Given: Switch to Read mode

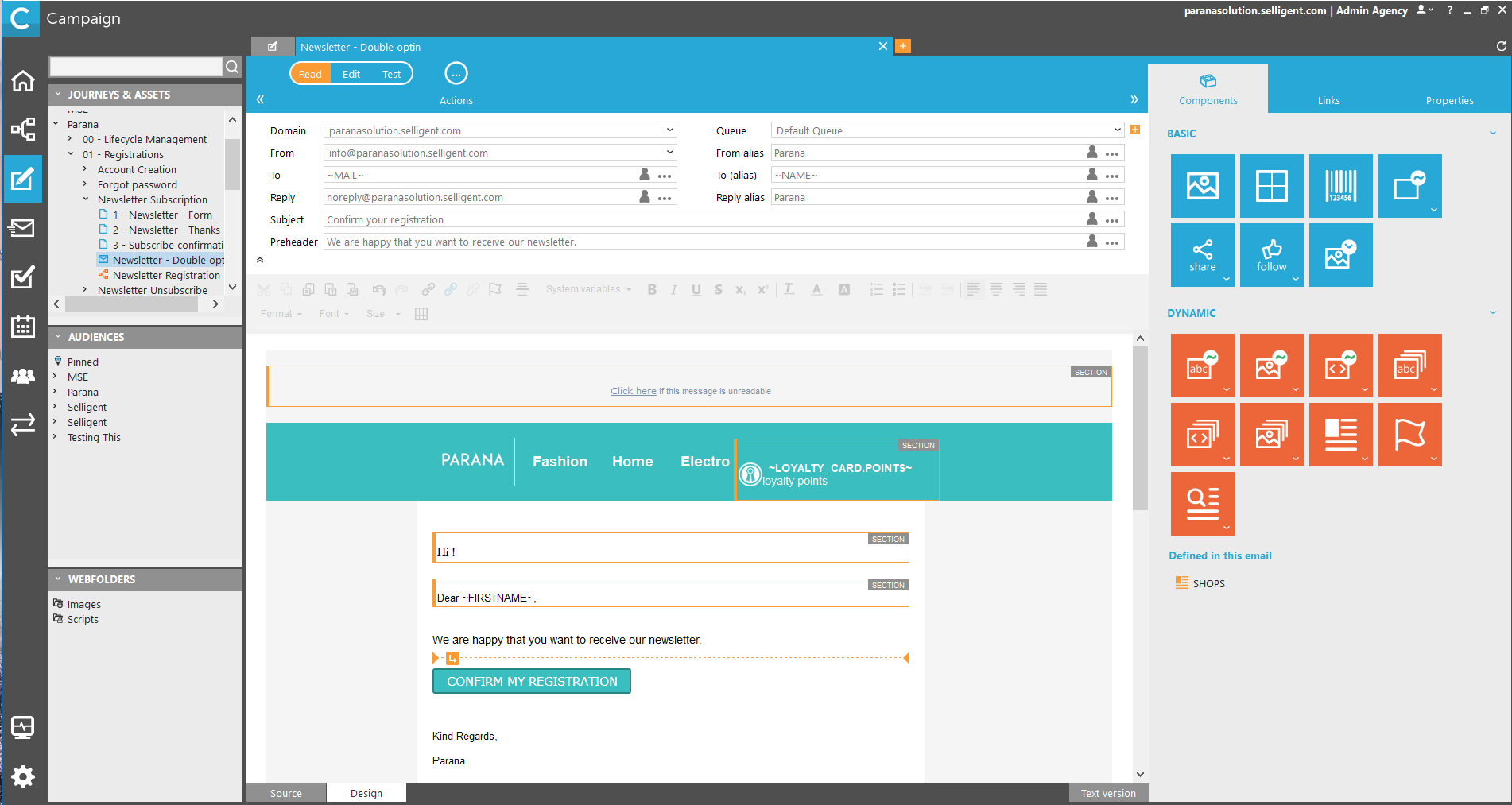Looking at the screenshot, I should point(310,74).
